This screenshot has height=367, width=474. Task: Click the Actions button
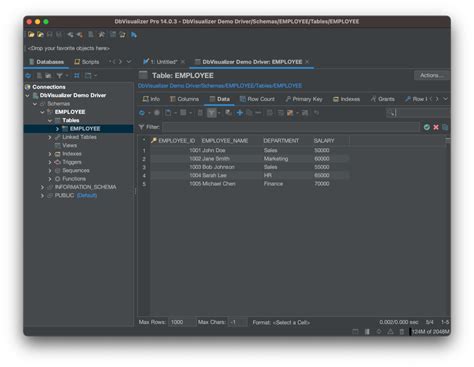(432, 75)
